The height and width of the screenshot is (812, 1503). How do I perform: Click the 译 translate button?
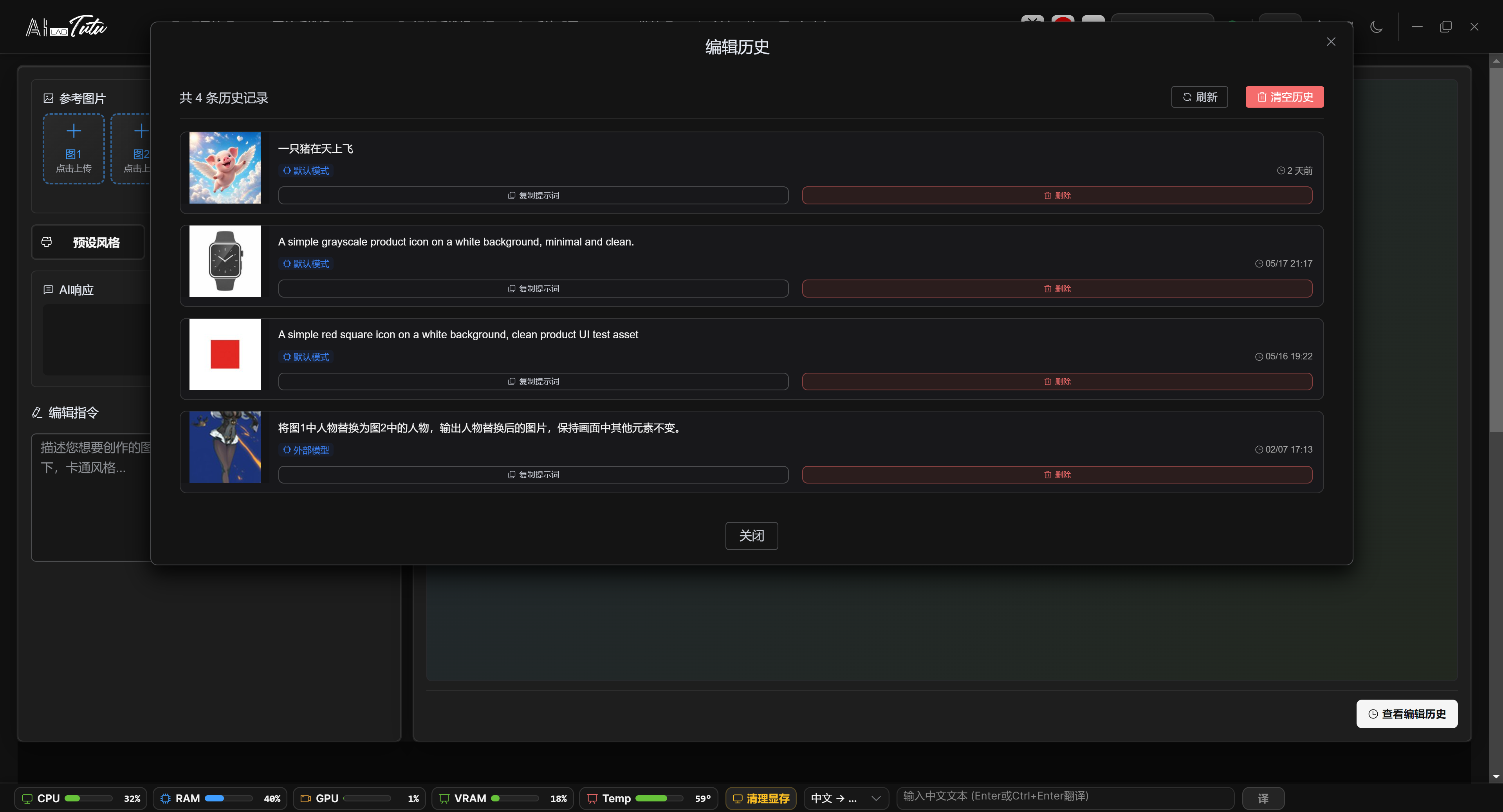tap(1263, 799)
